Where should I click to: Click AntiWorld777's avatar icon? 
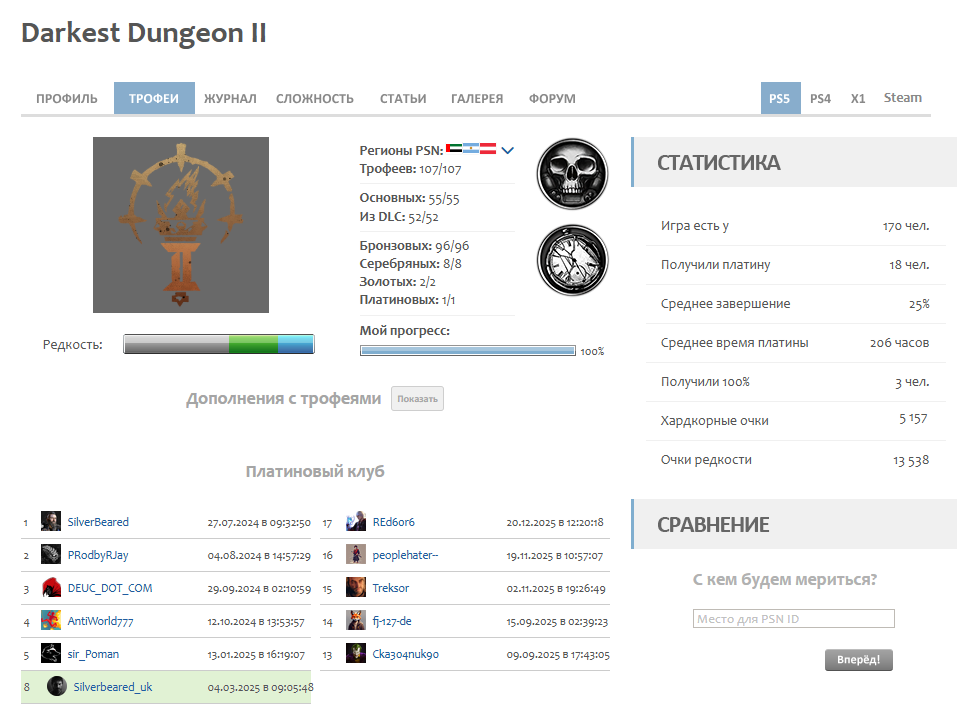tap(51, 621)
